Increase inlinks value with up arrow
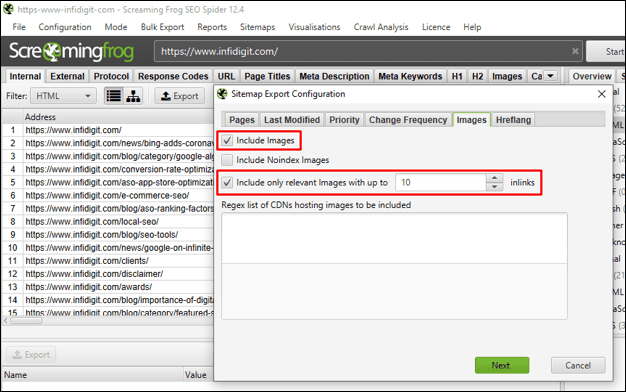The height and width of the screenshot is (392, 626). pyautogui.click(x=494, y=178)
